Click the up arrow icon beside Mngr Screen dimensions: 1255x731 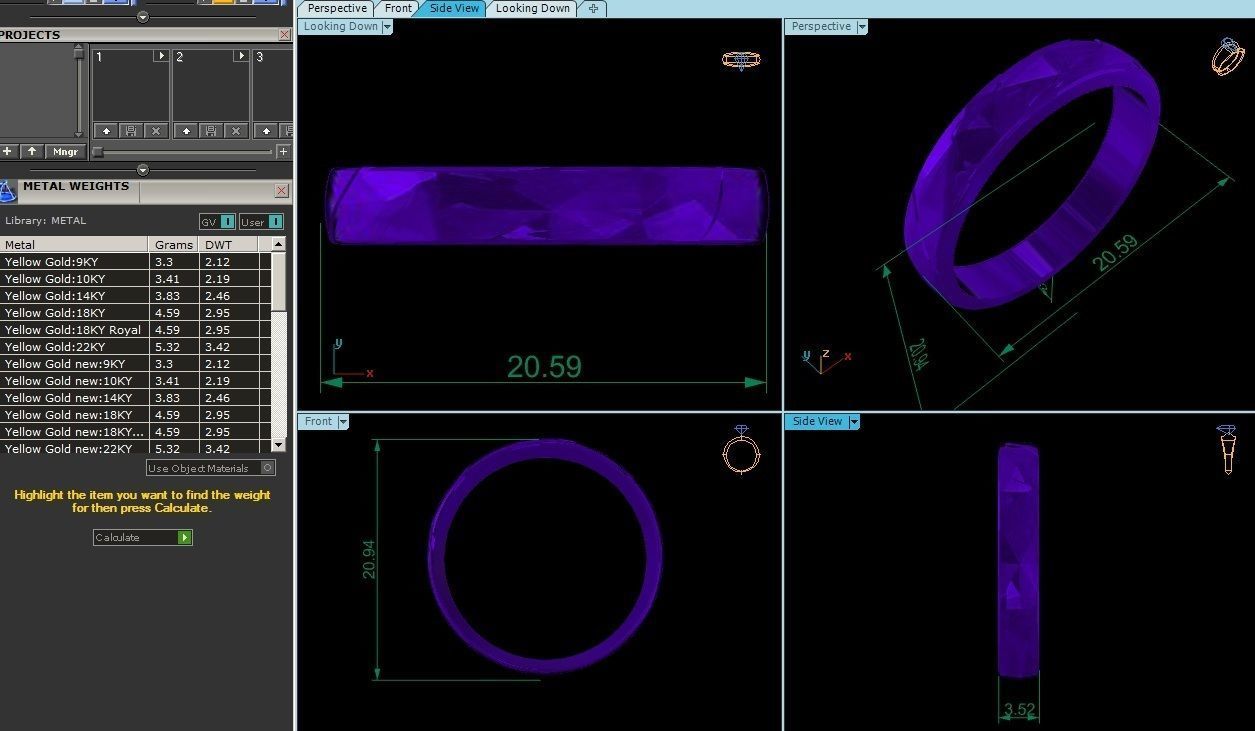click(32, 152)
